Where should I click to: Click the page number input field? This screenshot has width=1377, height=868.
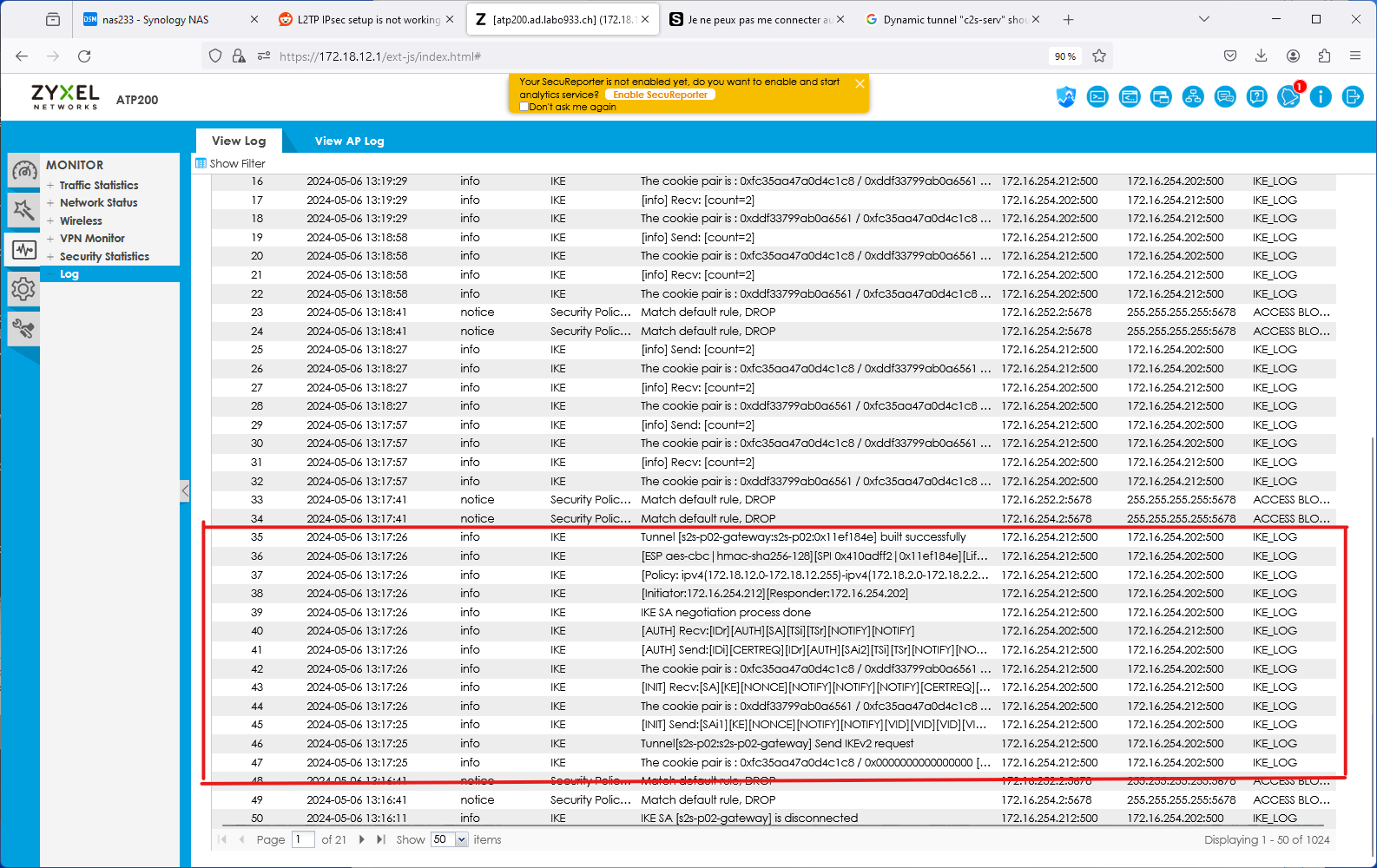(x=303, y=839)
